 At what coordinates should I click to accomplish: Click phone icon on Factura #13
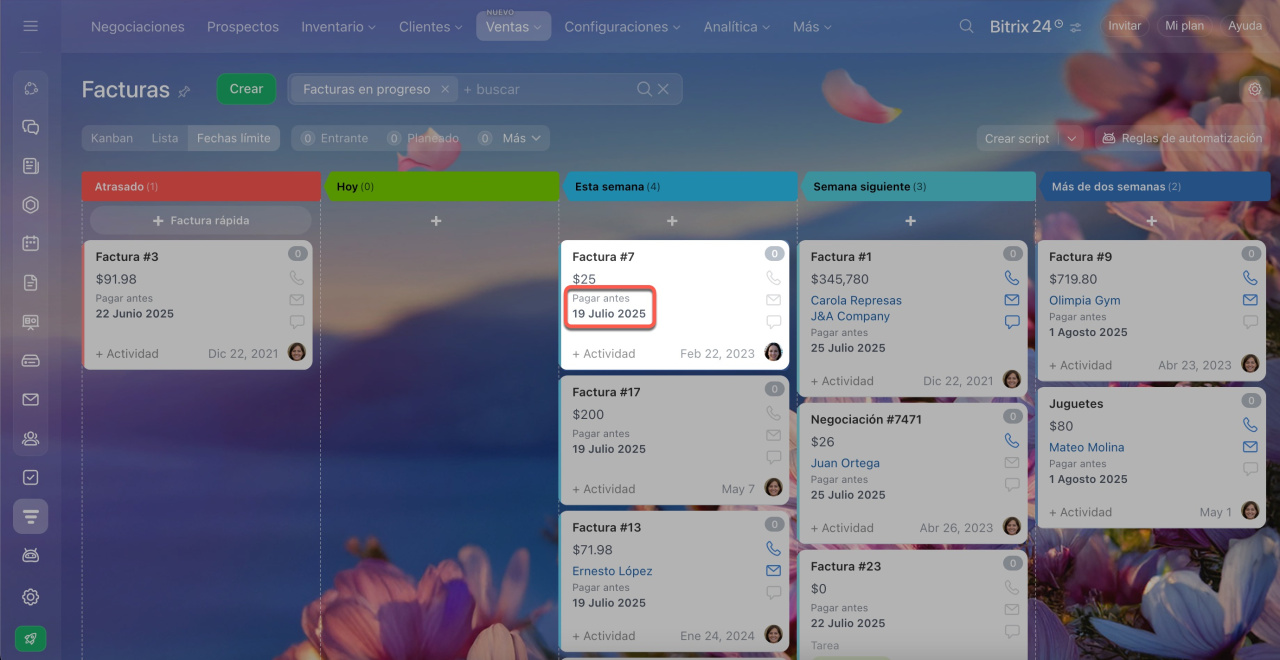772,548
